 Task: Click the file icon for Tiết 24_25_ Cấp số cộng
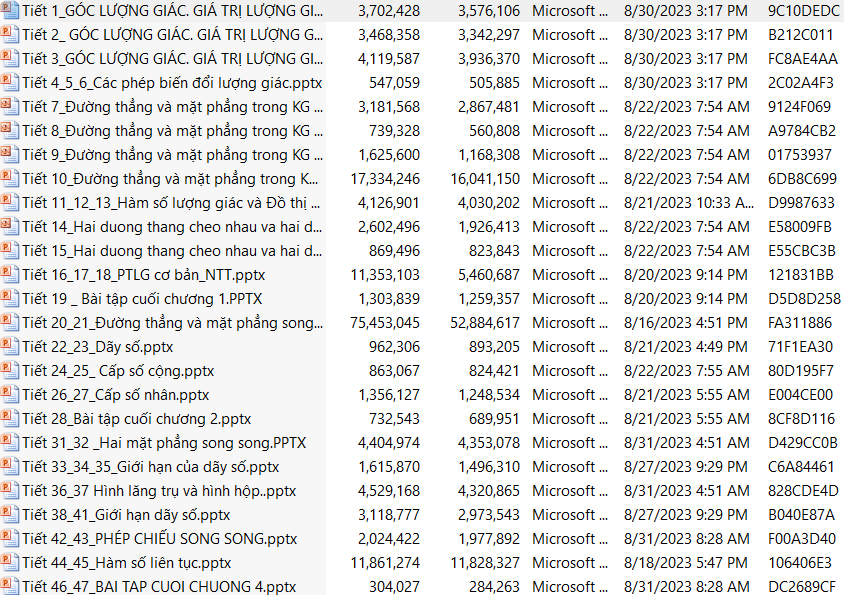click(x=9, y=371)
